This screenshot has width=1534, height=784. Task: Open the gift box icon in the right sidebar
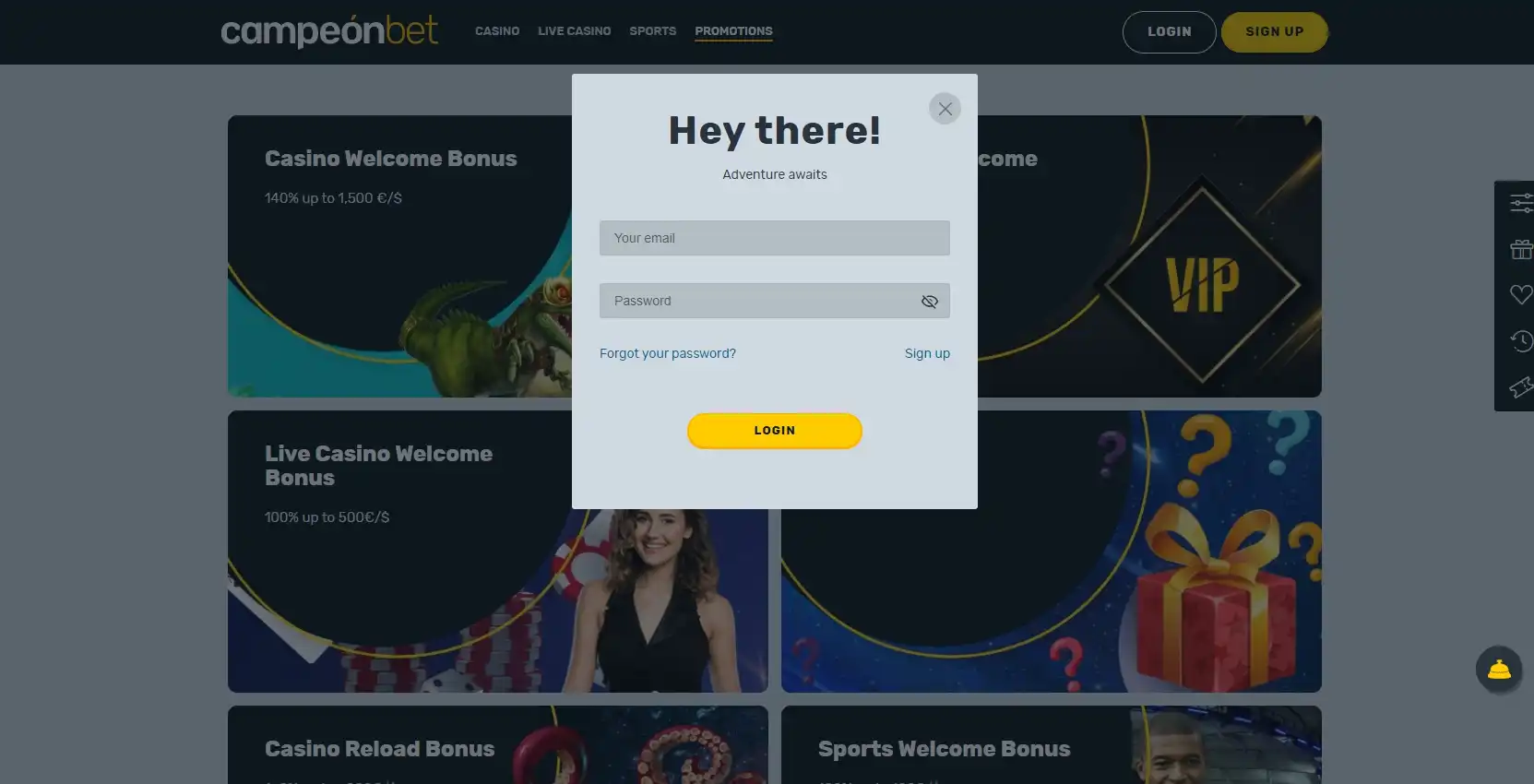point(1520,249)
